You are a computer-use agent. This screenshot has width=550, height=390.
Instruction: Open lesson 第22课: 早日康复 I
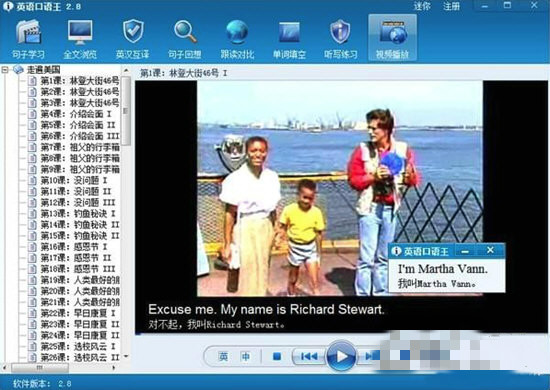[78, 313]
